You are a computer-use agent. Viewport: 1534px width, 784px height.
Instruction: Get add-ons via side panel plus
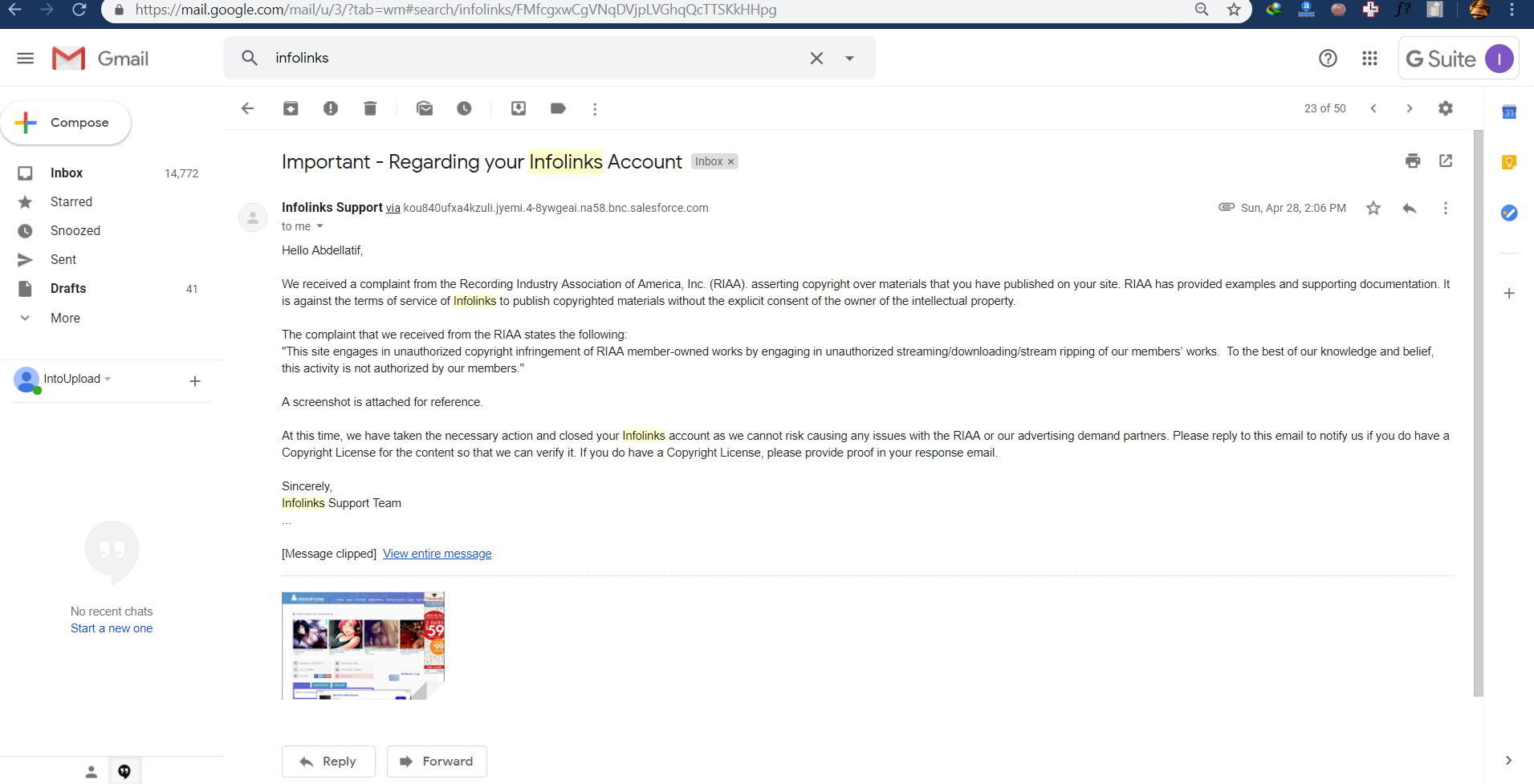click(x=1509, y=293)
